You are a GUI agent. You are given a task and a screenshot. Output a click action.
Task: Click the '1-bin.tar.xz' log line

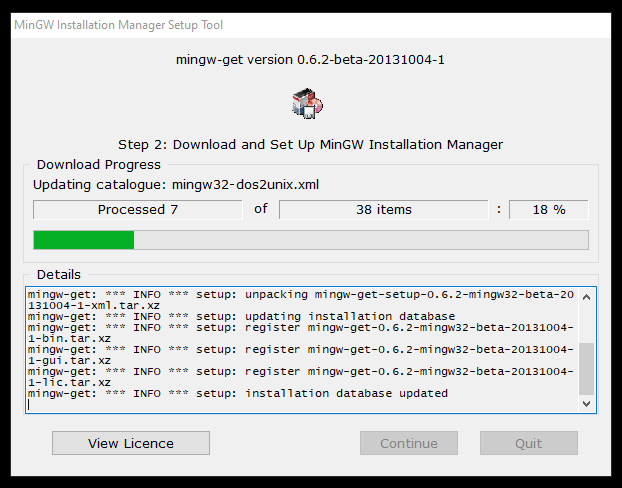[69, 339]
